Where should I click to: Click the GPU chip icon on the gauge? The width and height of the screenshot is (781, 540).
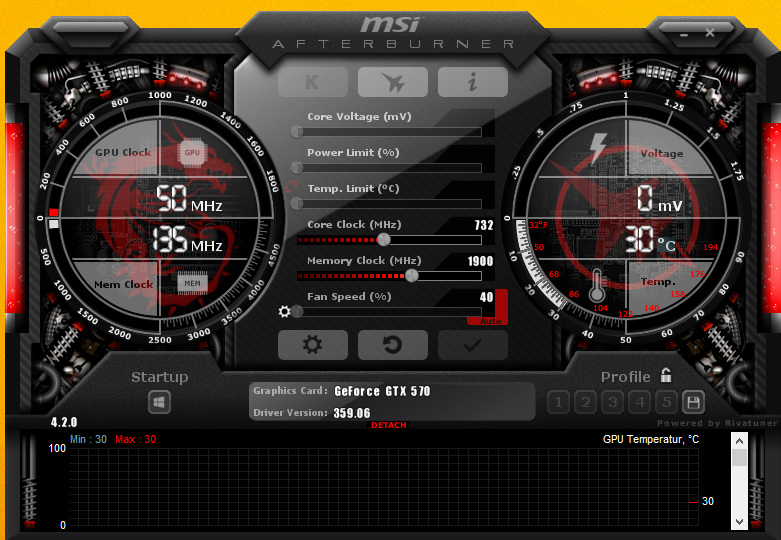click(192, 152)
